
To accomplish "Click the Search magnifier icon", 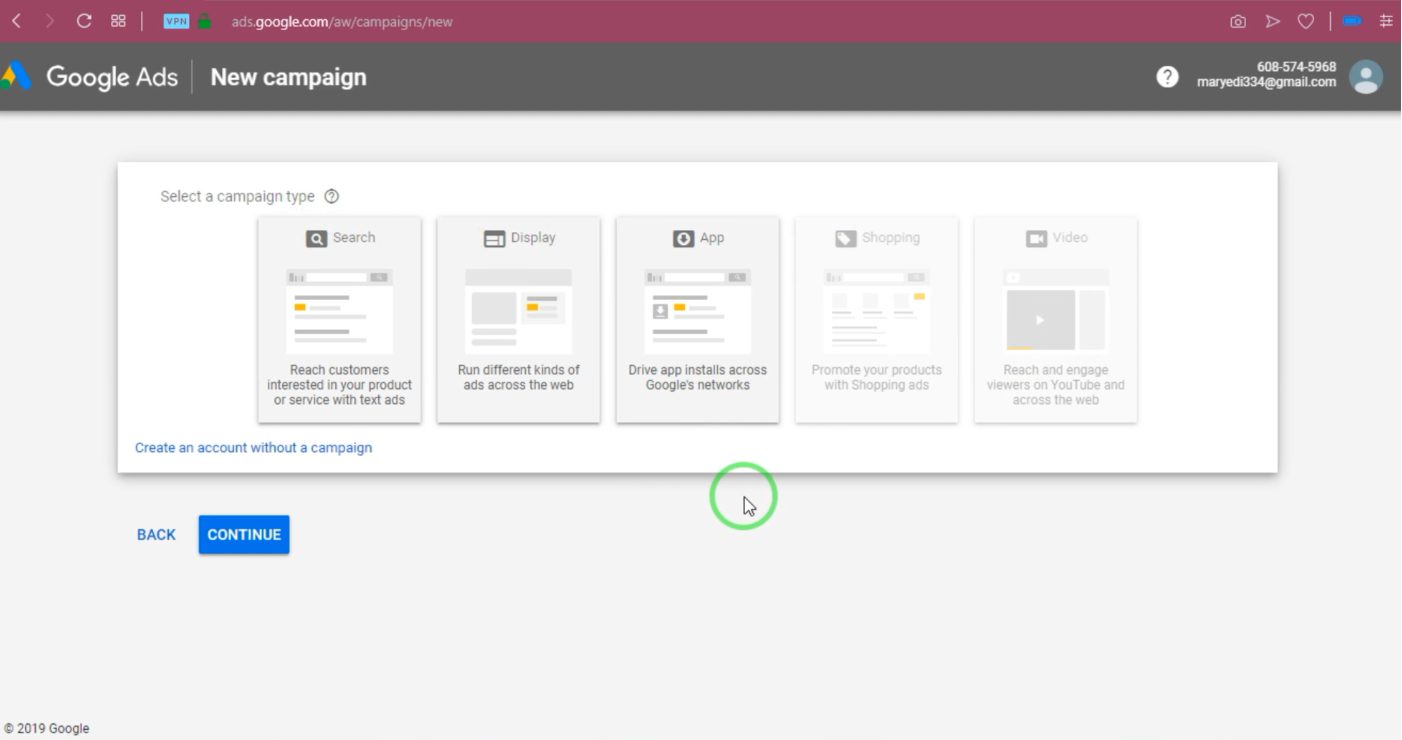I will click(x=316, y=239).
